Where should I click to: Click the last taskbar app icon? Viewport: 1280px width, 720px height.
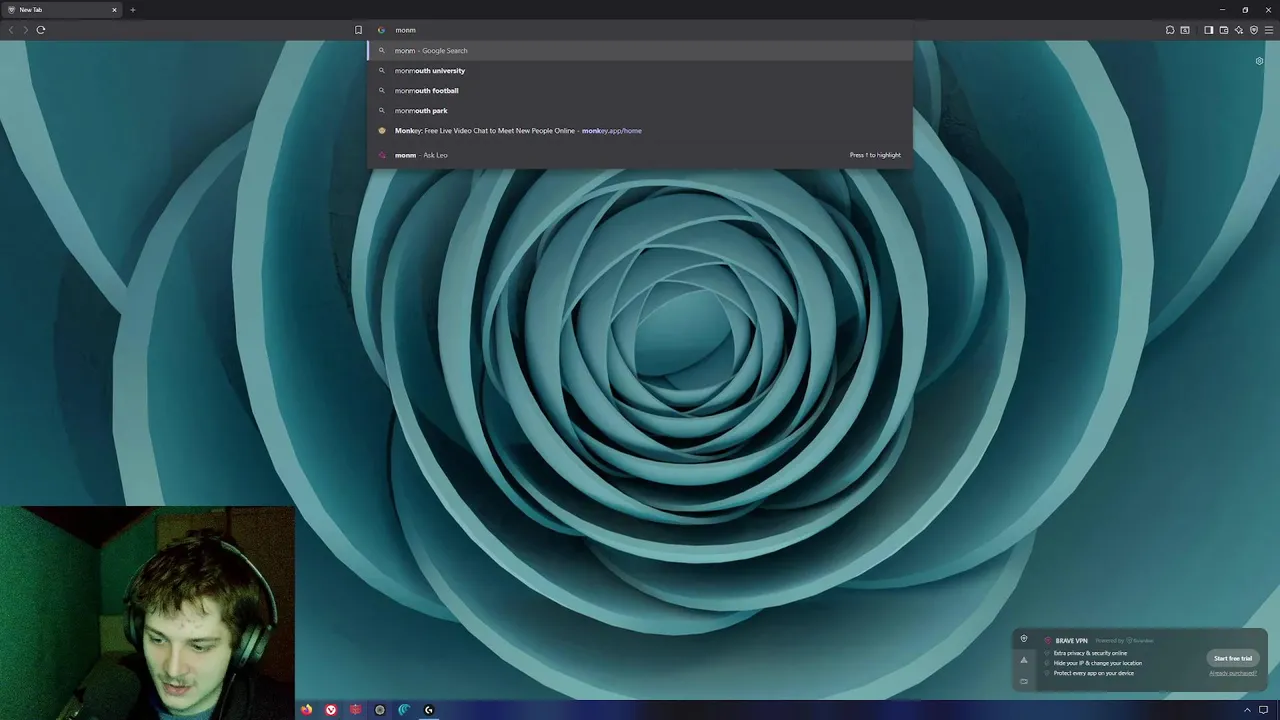coord(429,710)
